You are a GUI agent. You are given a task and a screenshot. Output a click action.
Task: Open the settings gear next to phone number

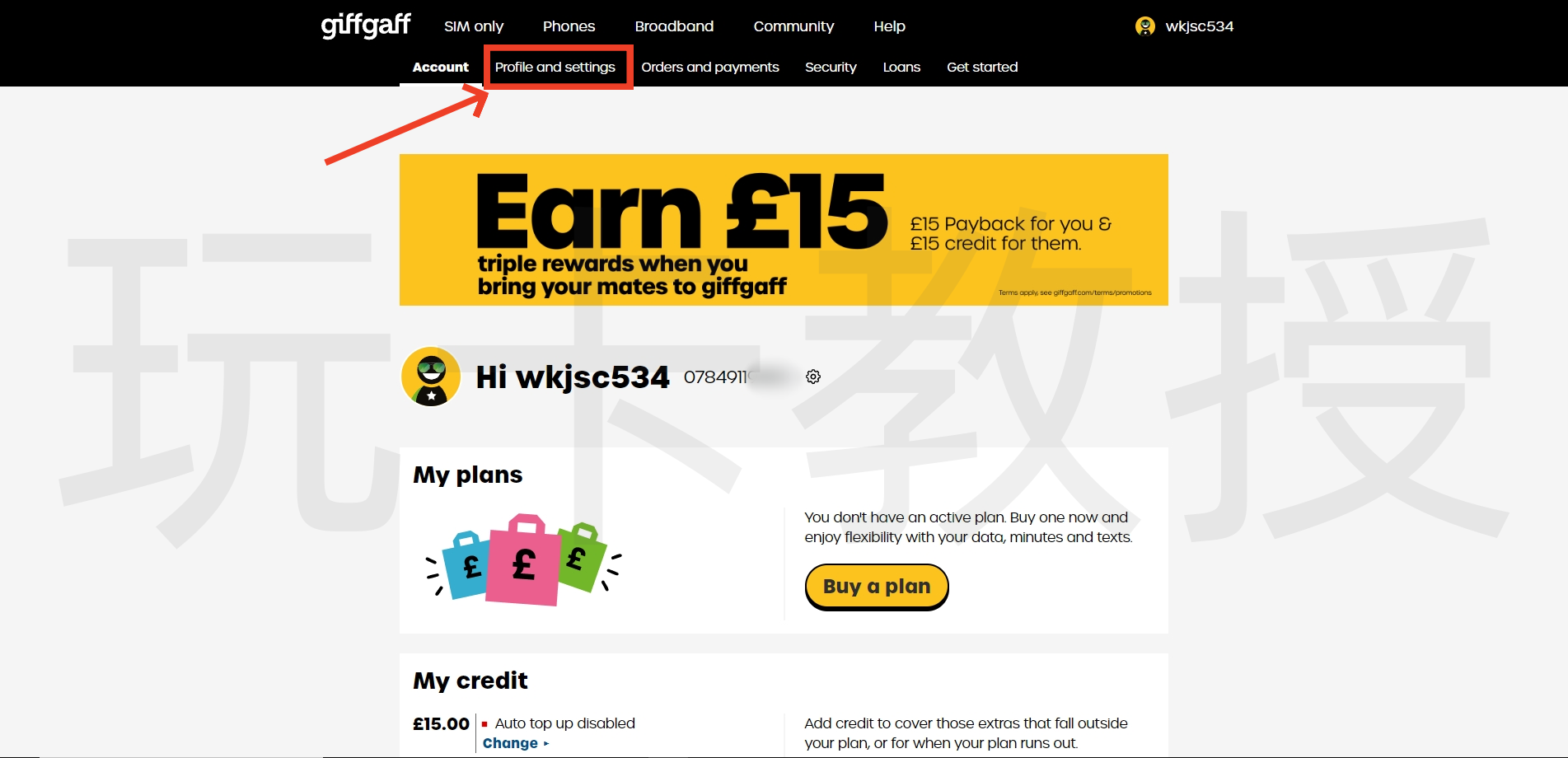coord(813,377)
